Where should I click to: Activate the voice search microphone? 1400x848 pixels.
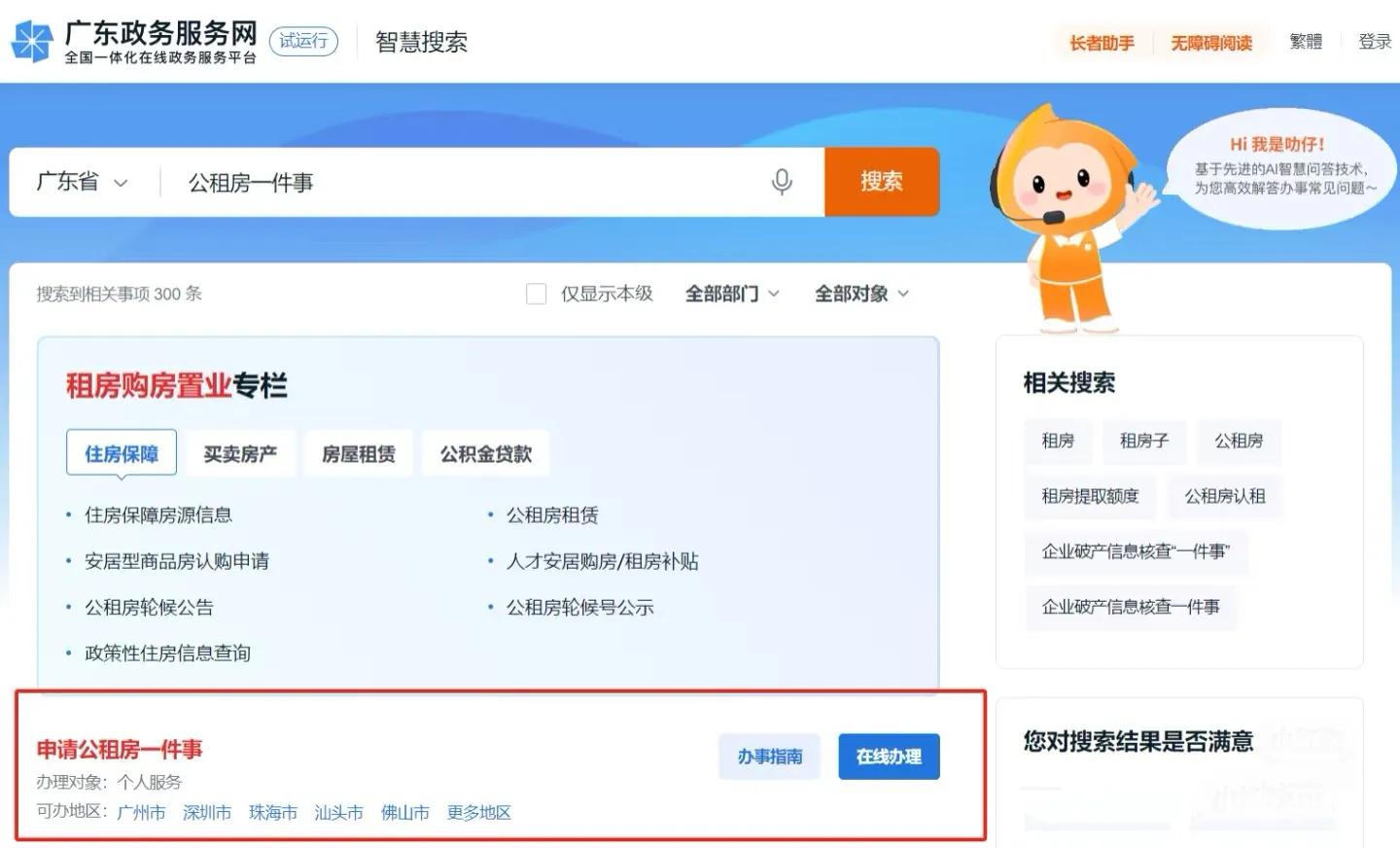[782, 182]
